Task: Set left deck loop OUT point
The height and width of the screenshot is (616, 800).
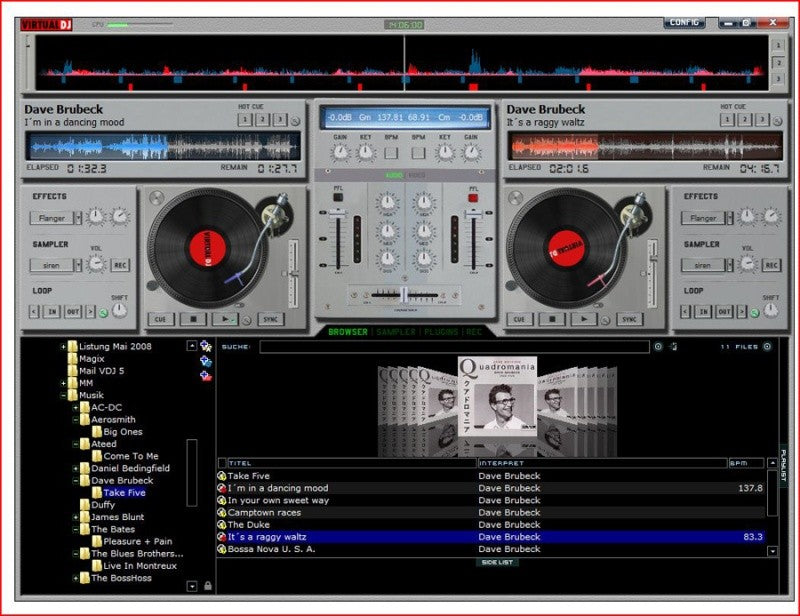Action: (73, 312)
